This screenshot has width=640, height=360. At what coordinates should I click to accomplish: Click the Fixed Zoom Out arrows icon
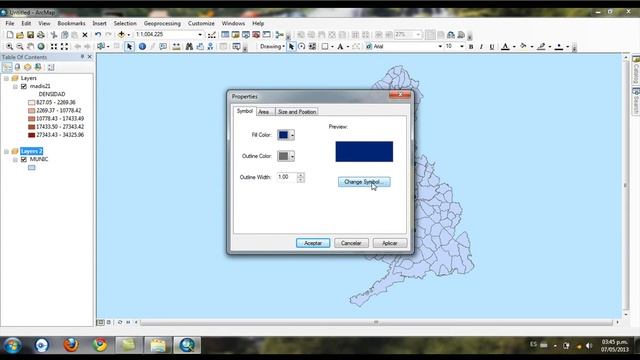(64, 47)
